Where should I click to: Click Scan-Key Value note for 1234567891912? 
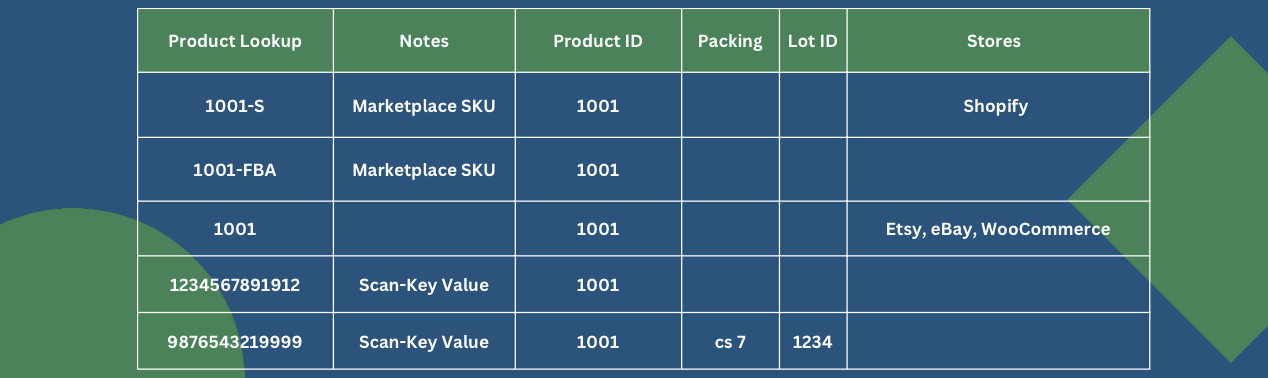coord(424,285)
